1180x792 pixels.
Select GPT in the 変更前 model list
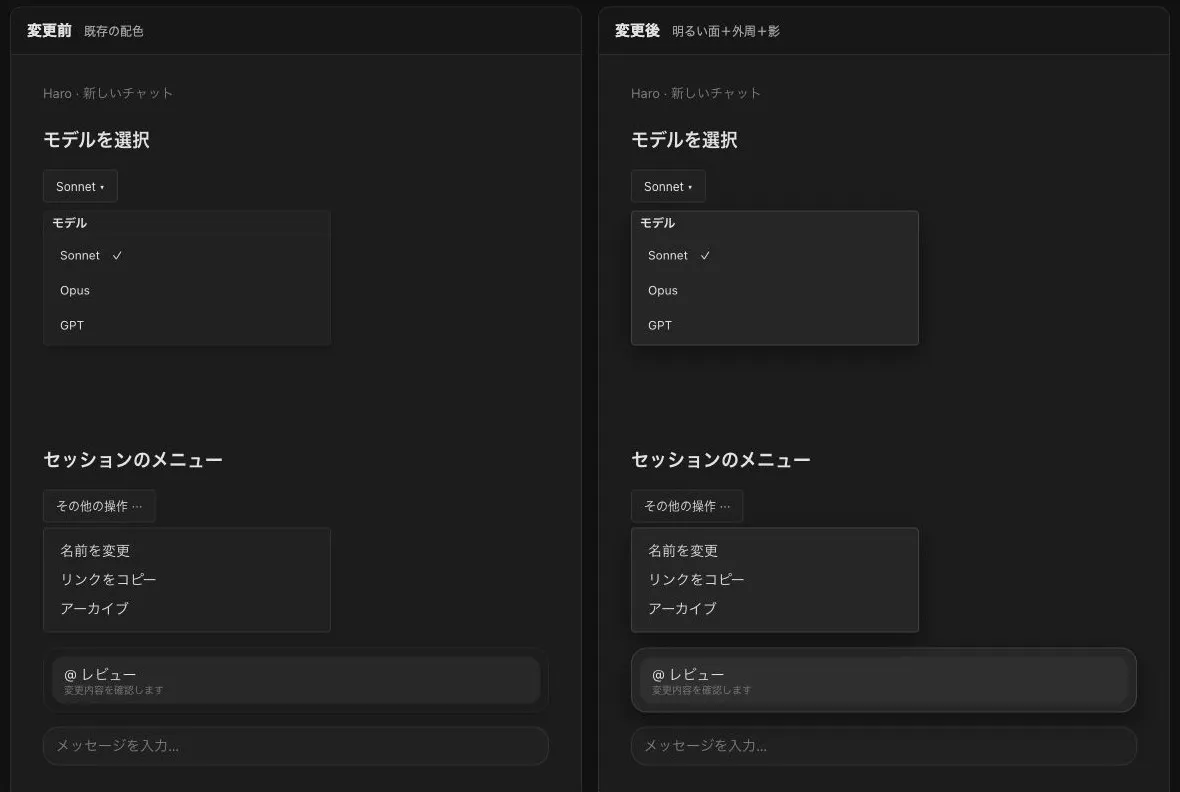[187, 325]
